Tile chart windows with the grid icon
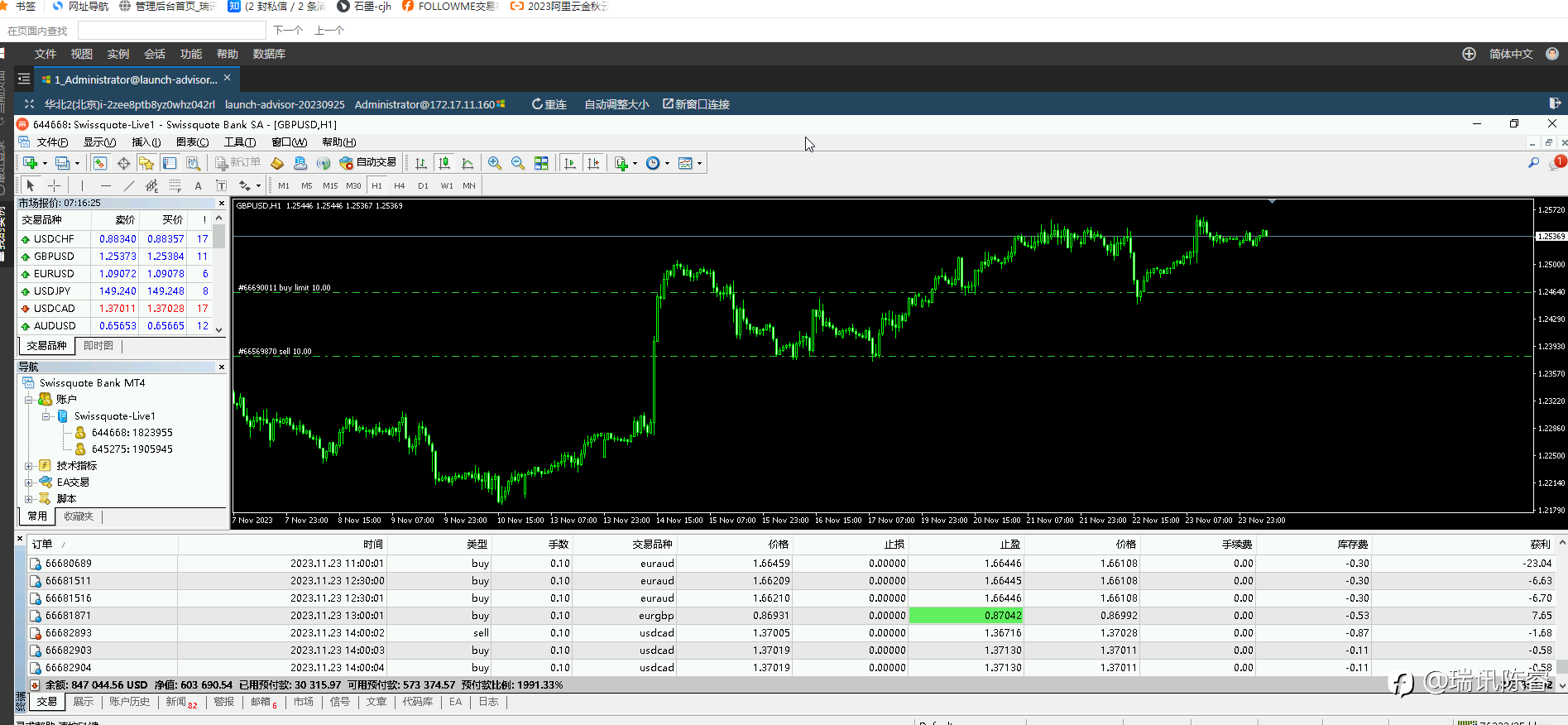Screen dimensions: 1568x725 coord(541,163)
